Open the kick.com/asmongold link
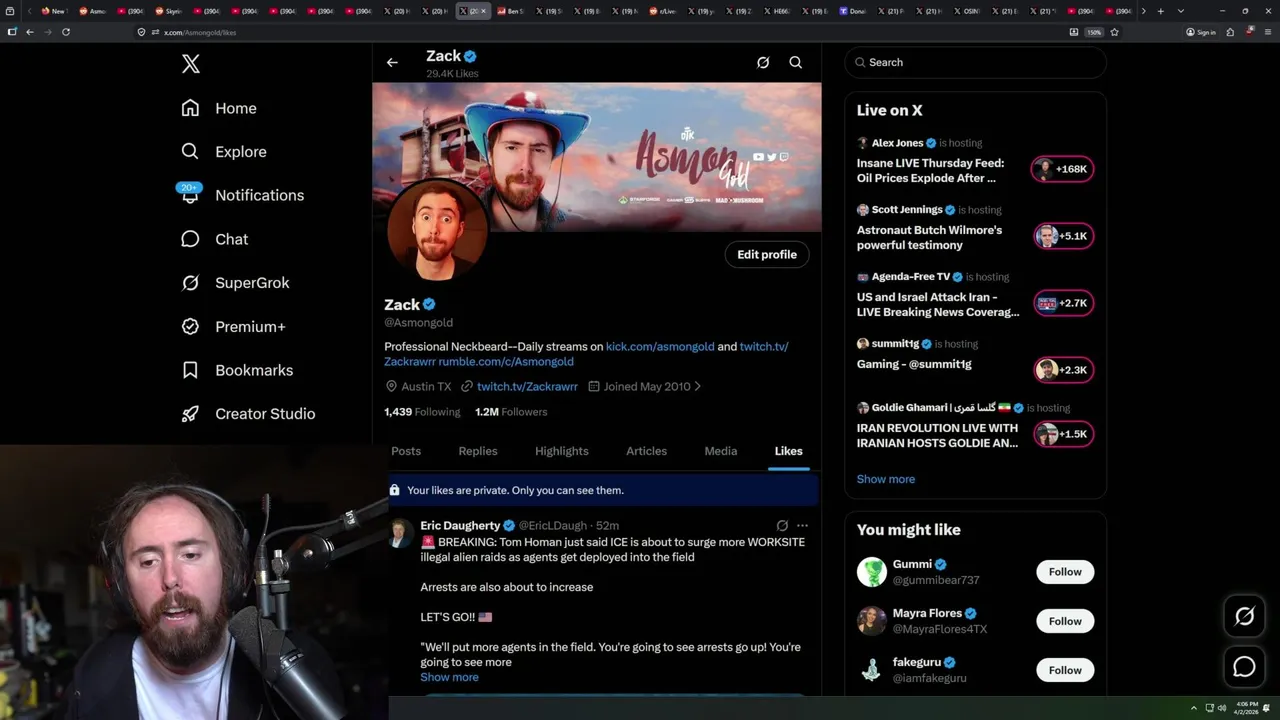Viewport: 1280px width, 720px height. tap(660, 347)
